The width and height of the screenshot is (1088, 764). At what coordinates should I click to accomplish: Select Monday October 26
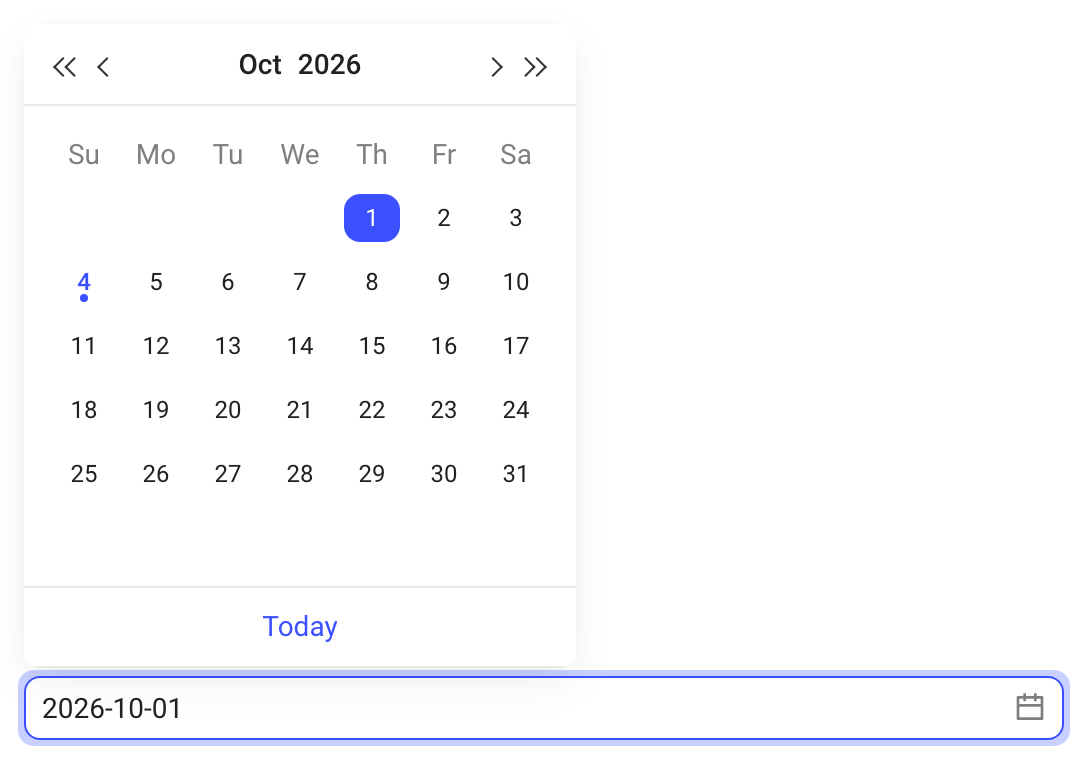(x=156, y=473)
